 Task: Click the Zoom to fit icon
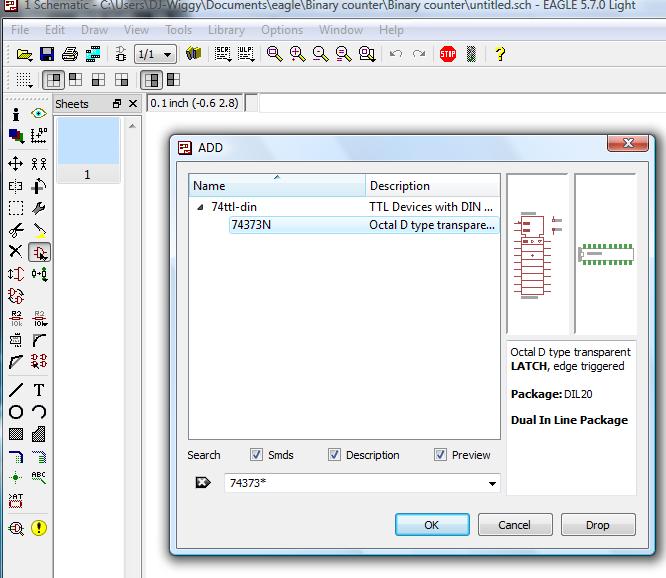coord(274,54)
